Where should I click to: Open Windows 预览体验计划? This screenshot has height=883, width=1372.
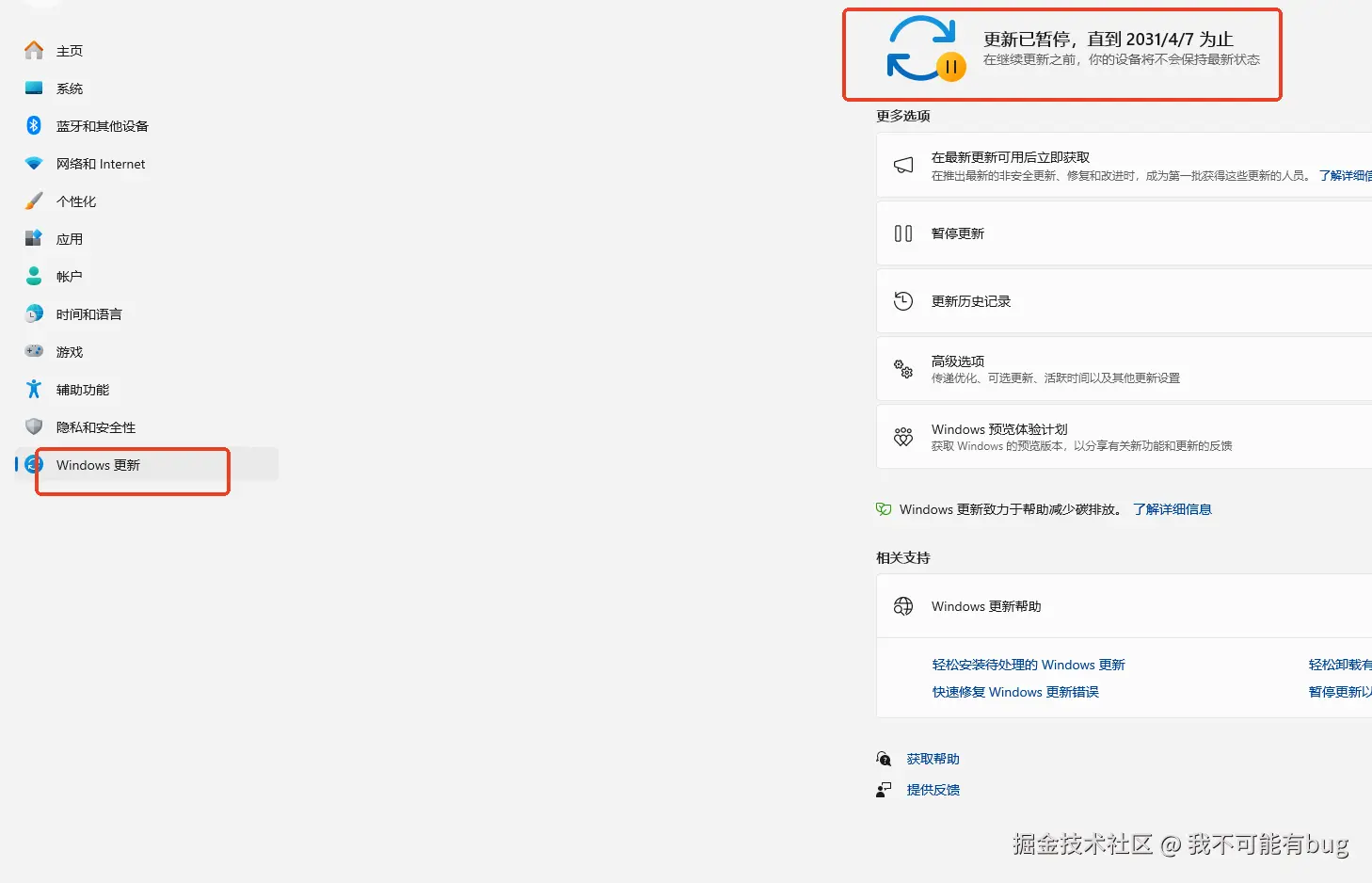1125,437
